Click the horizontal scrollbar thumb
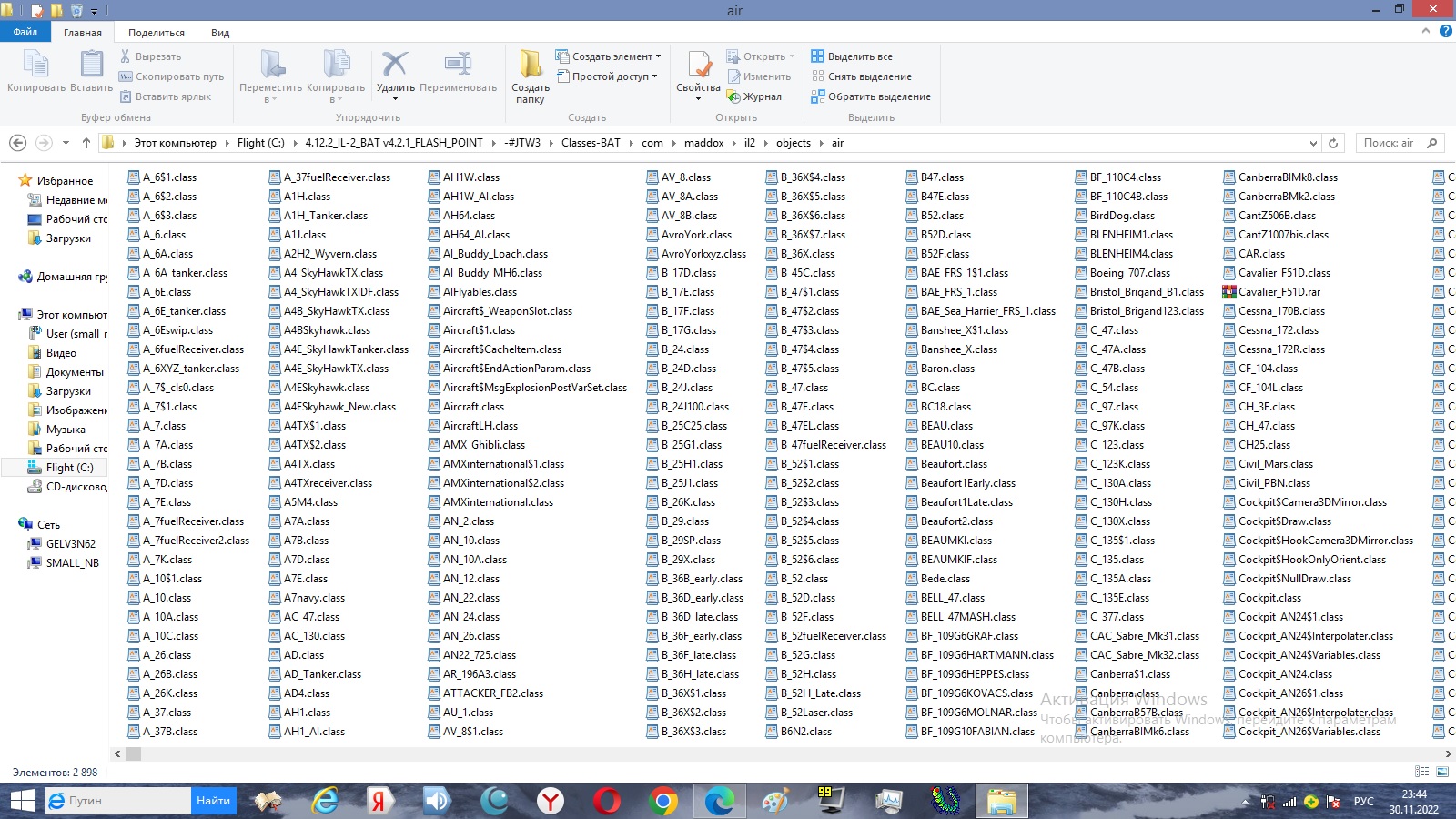 [133, 754]
